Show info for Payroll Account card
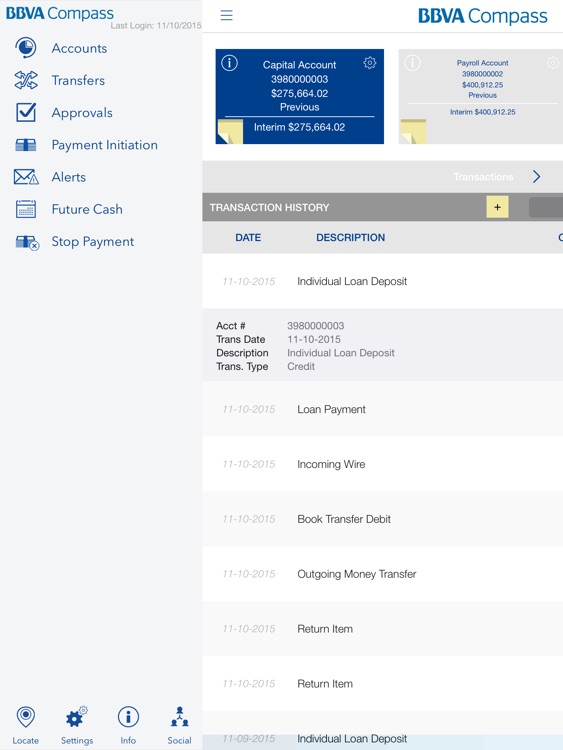The image size is (563, 750). coord(412,63)
